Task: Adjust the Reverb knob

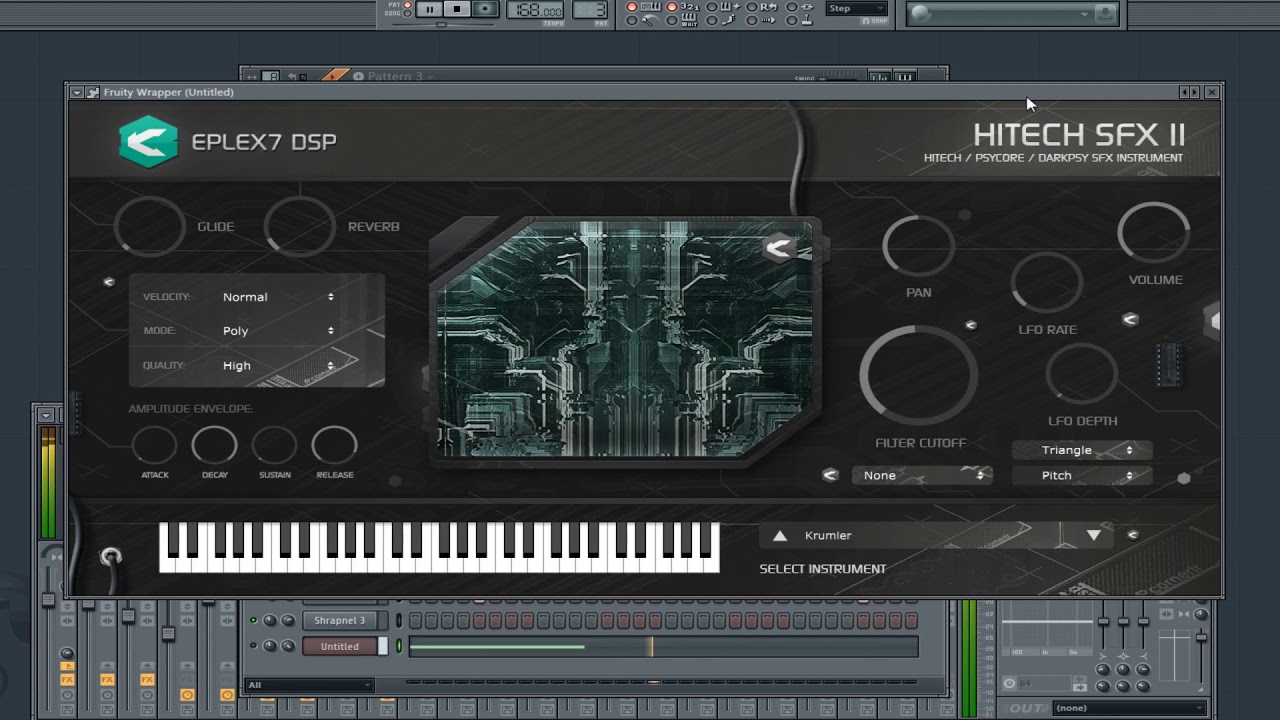Action: click(300, 226)
